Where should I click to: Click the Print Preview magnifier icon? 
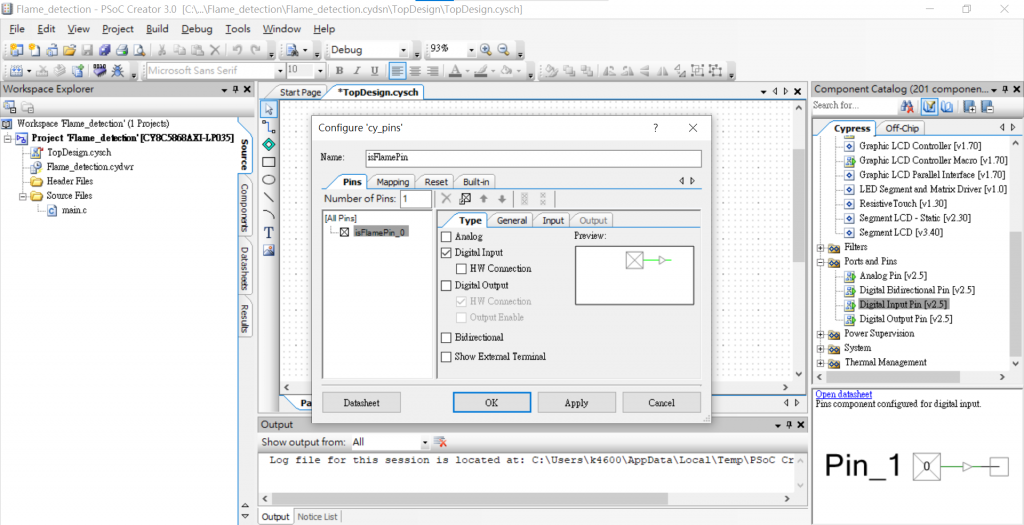click(x=138, y=50)
